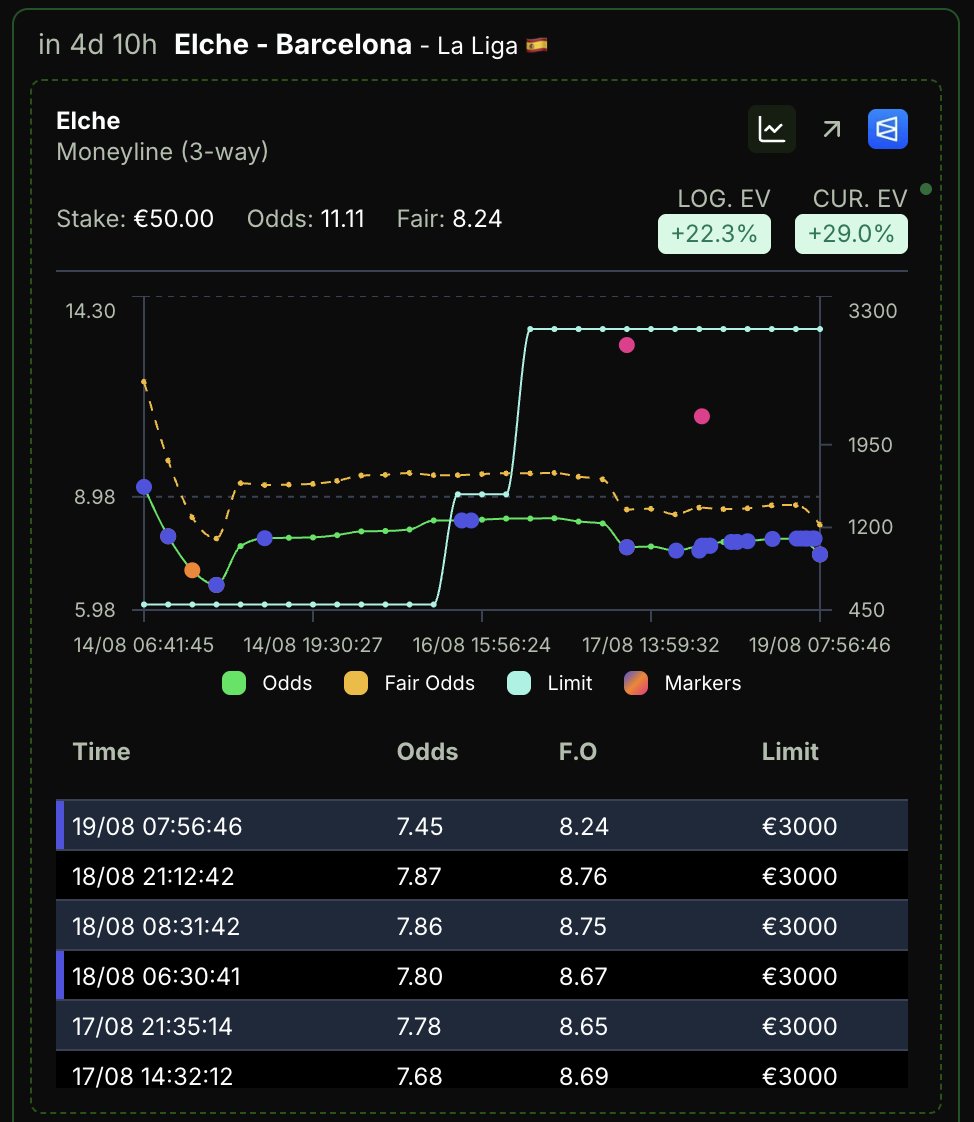This screenshot has width=974, height=1122.
Task: Click the mint Limit legend swatch
Action: click(x=519, y=683)
